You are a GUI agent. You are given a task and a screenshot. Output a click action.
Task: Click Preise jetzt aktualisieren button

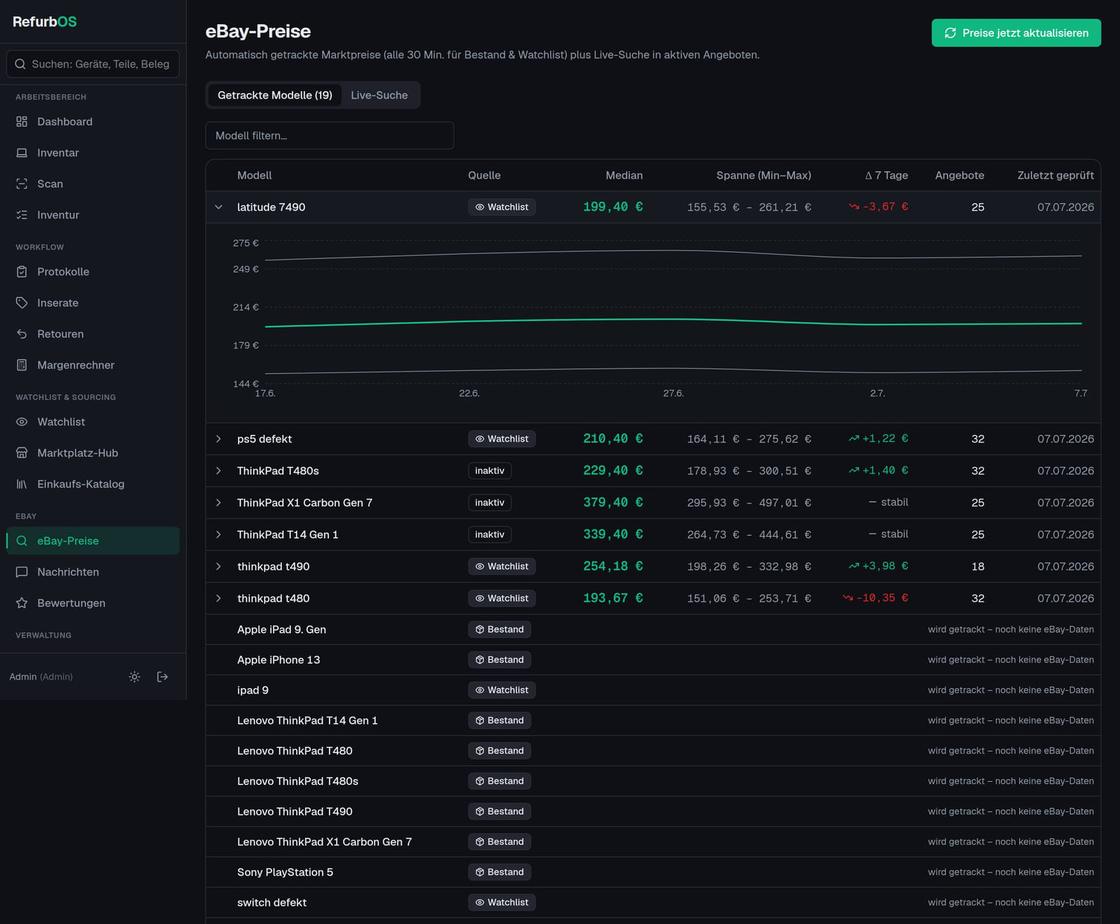click(x=1016, y=33)
